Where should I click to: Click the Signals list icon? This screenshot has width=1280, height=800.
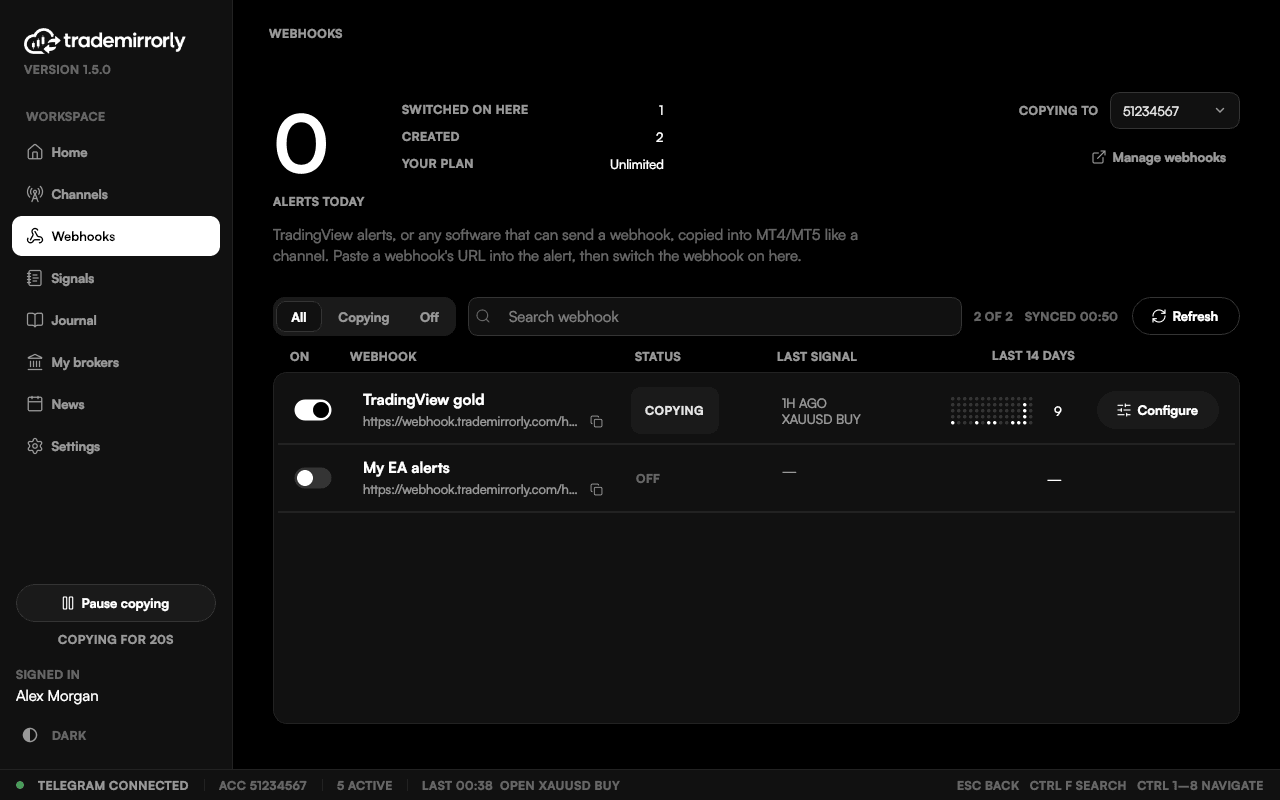tap(35, 278)
